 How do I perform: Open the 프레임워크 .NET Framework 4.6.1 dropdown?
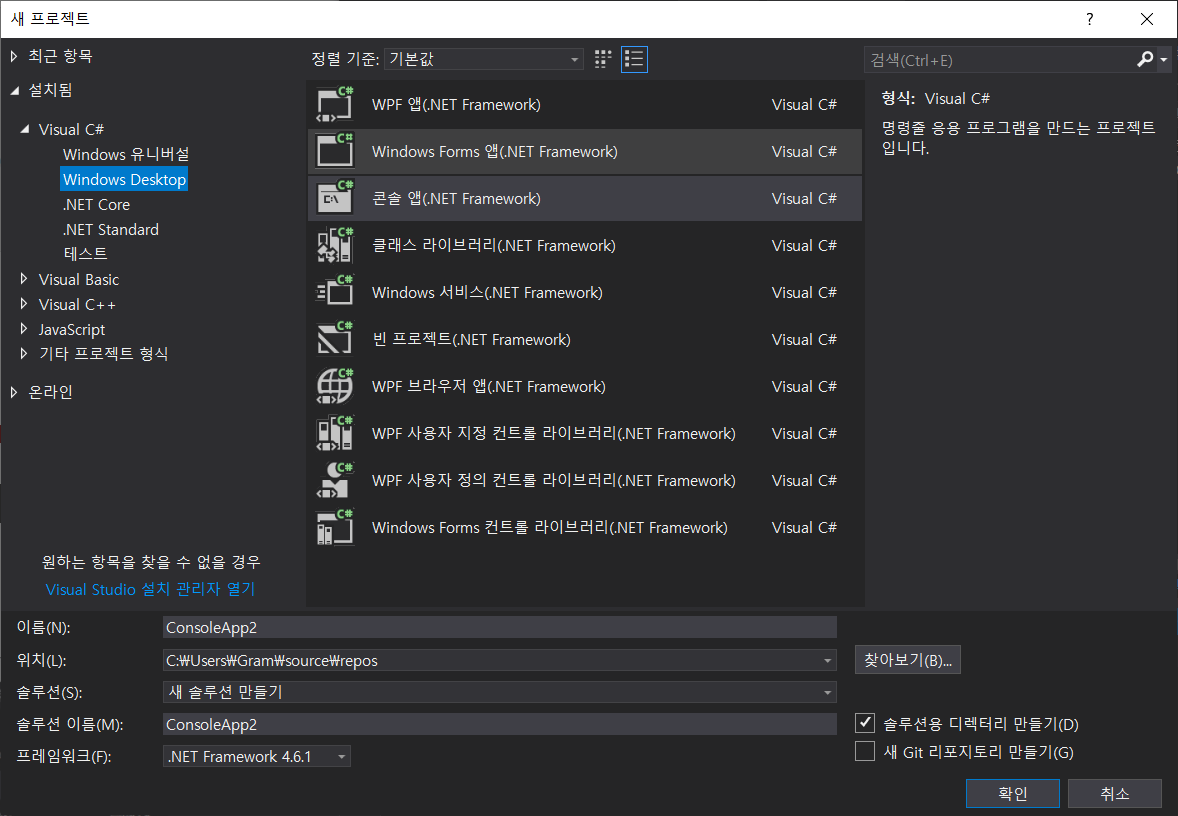tap(256, 757)
